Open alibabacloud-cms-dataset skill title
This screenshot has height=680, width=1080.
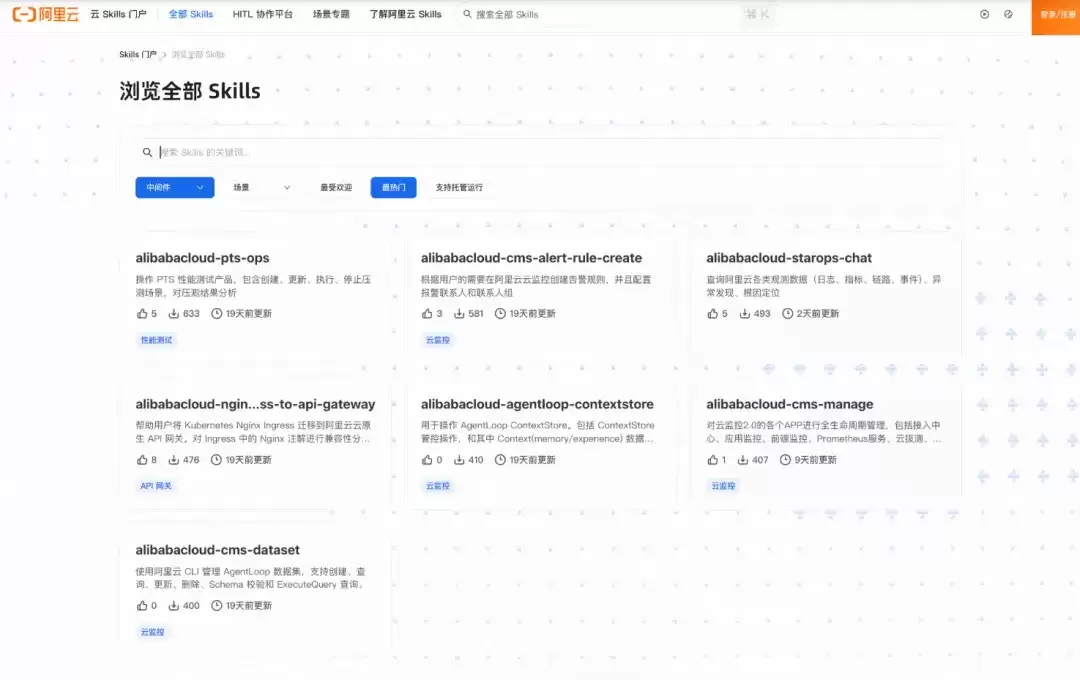pyautogui.click(x=218, y=550)
